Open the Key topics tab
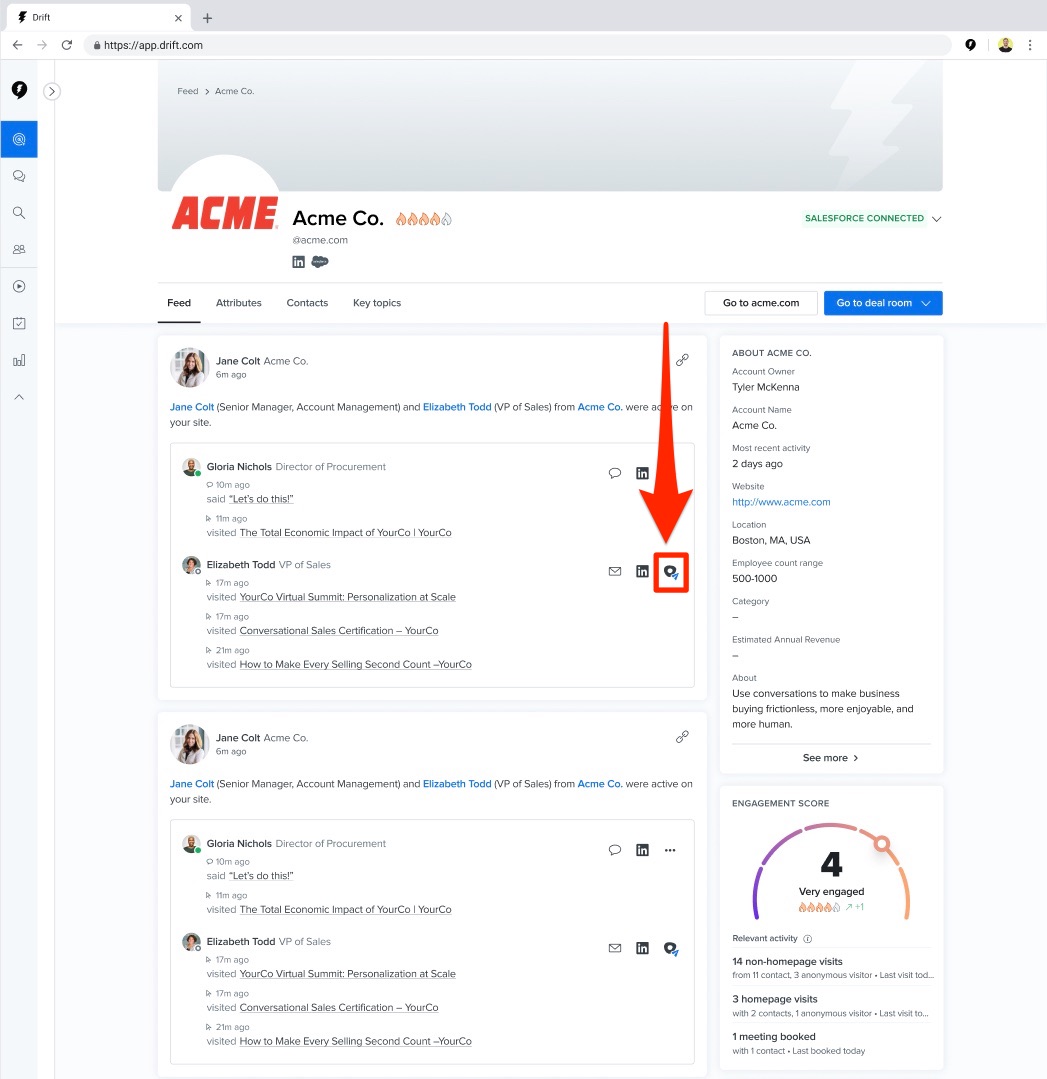 377,303
